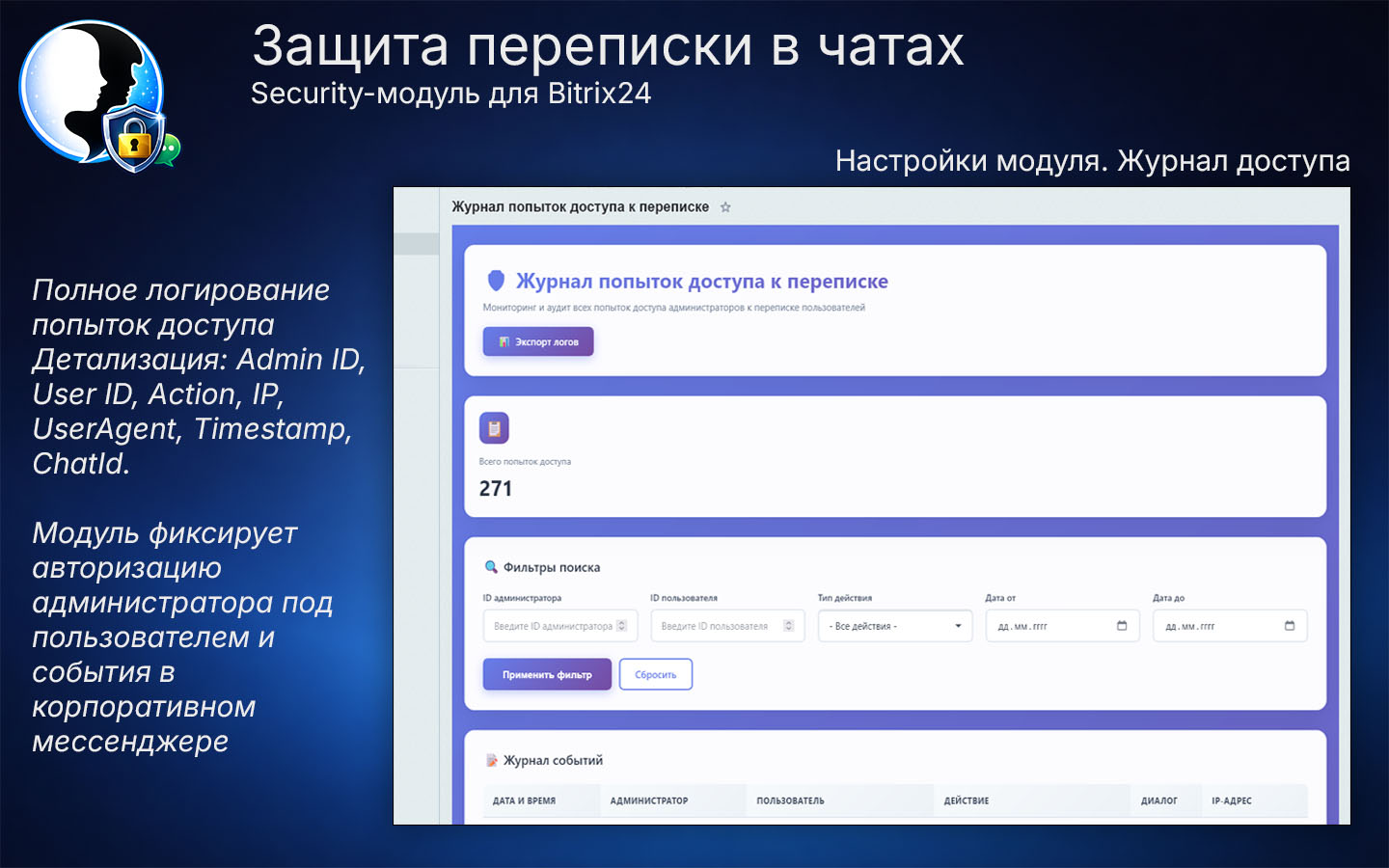The image size is (1389, 868).
Task: Click the Применить фильтр button
Action: pyautogui.click(x=546, y=673)
